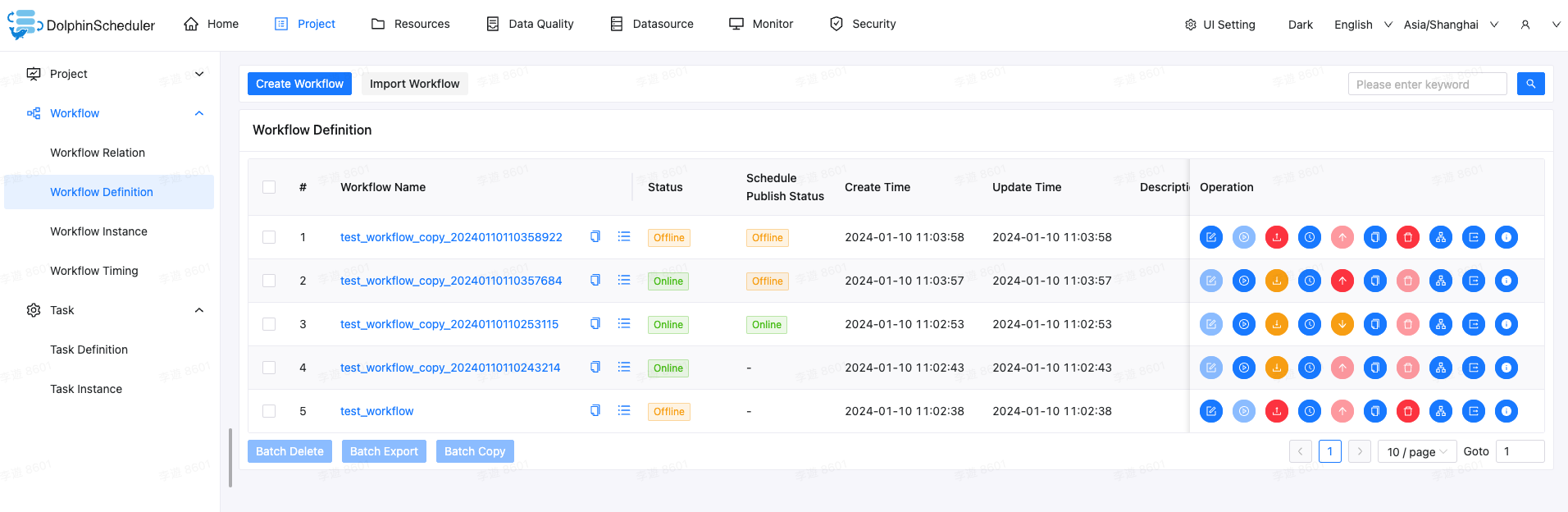Image resolution: width=1568 pixels, height=512 pixels.
Task: Click orange down-arrow schedule offline icon in row 3
Action: 1342,324
